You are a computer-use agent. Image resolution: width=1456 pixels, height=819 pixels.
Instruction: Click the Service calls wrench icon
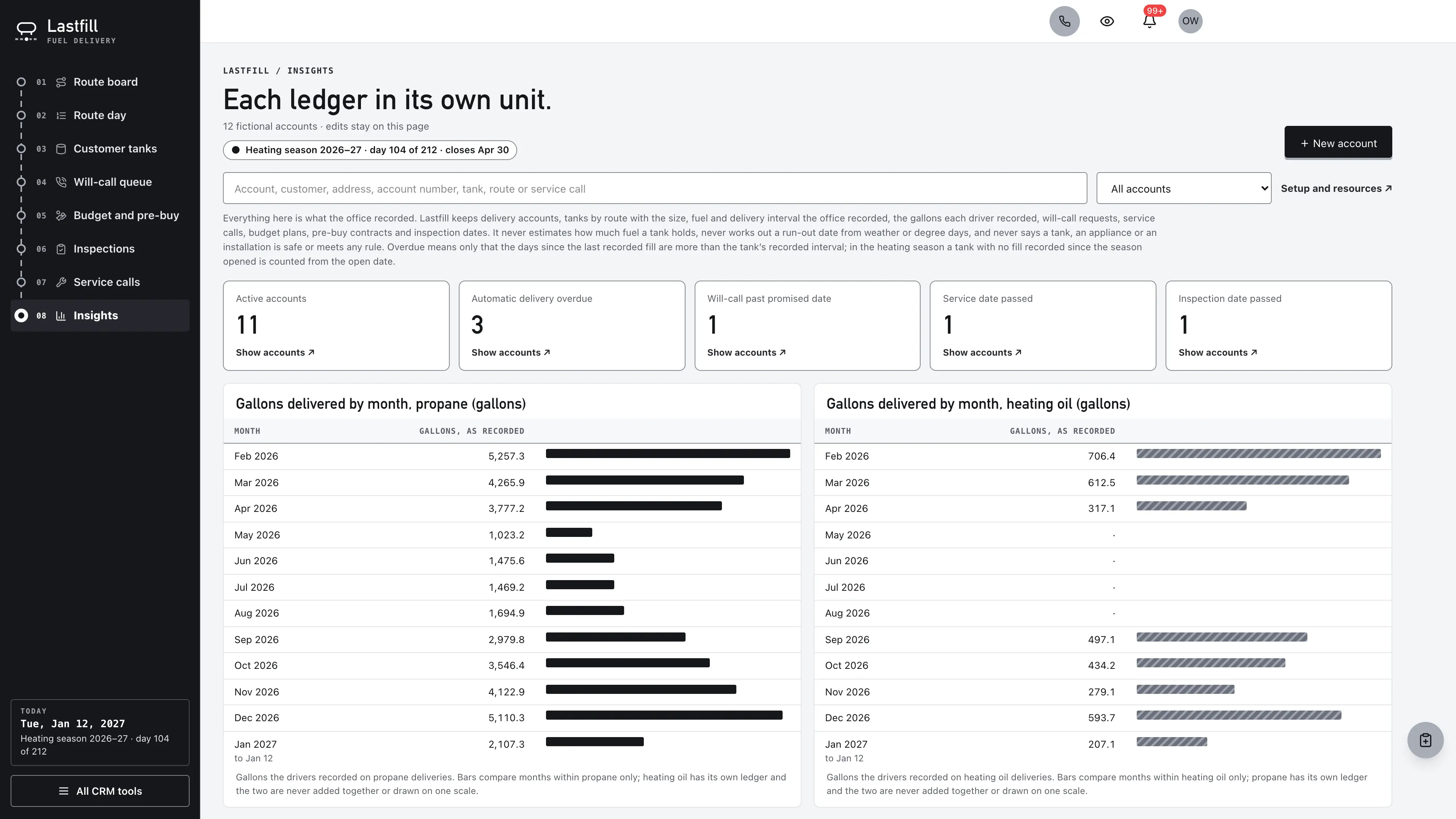pyautogui.click(x=61, y=282)
